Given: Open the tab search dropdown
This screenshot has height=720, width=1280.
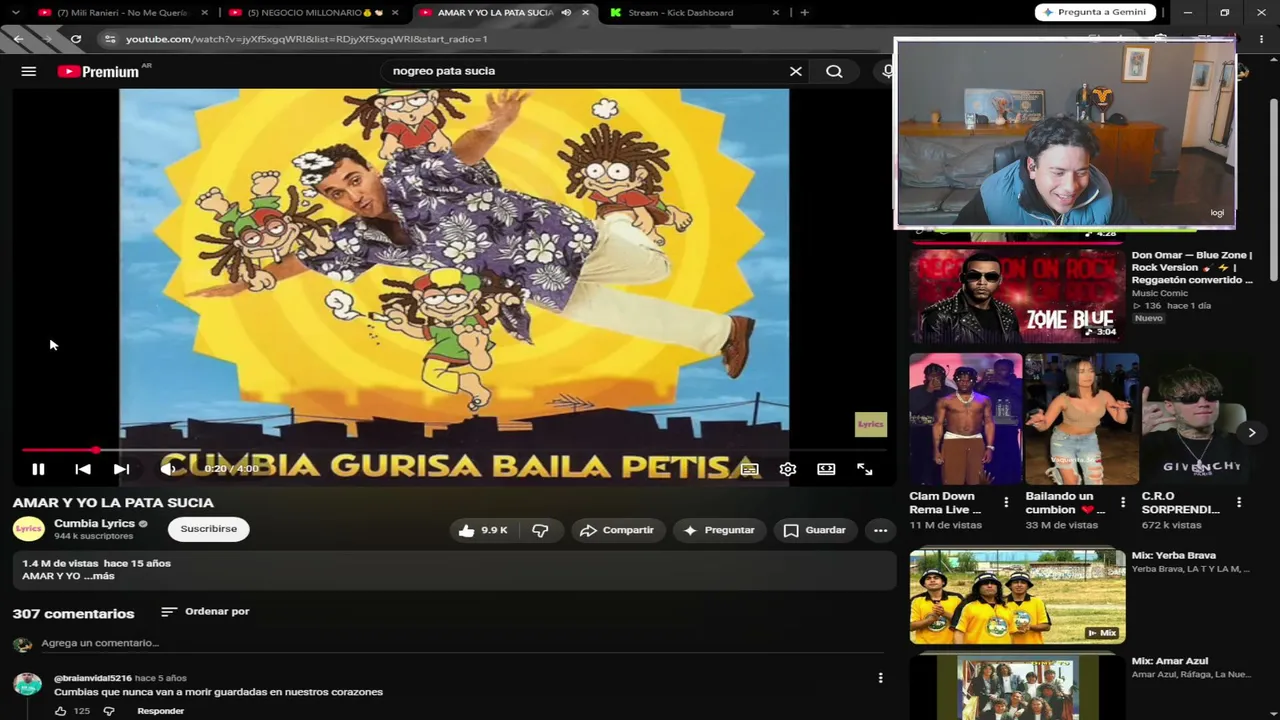Looking at the screenshot, I should tap(14, 13).
